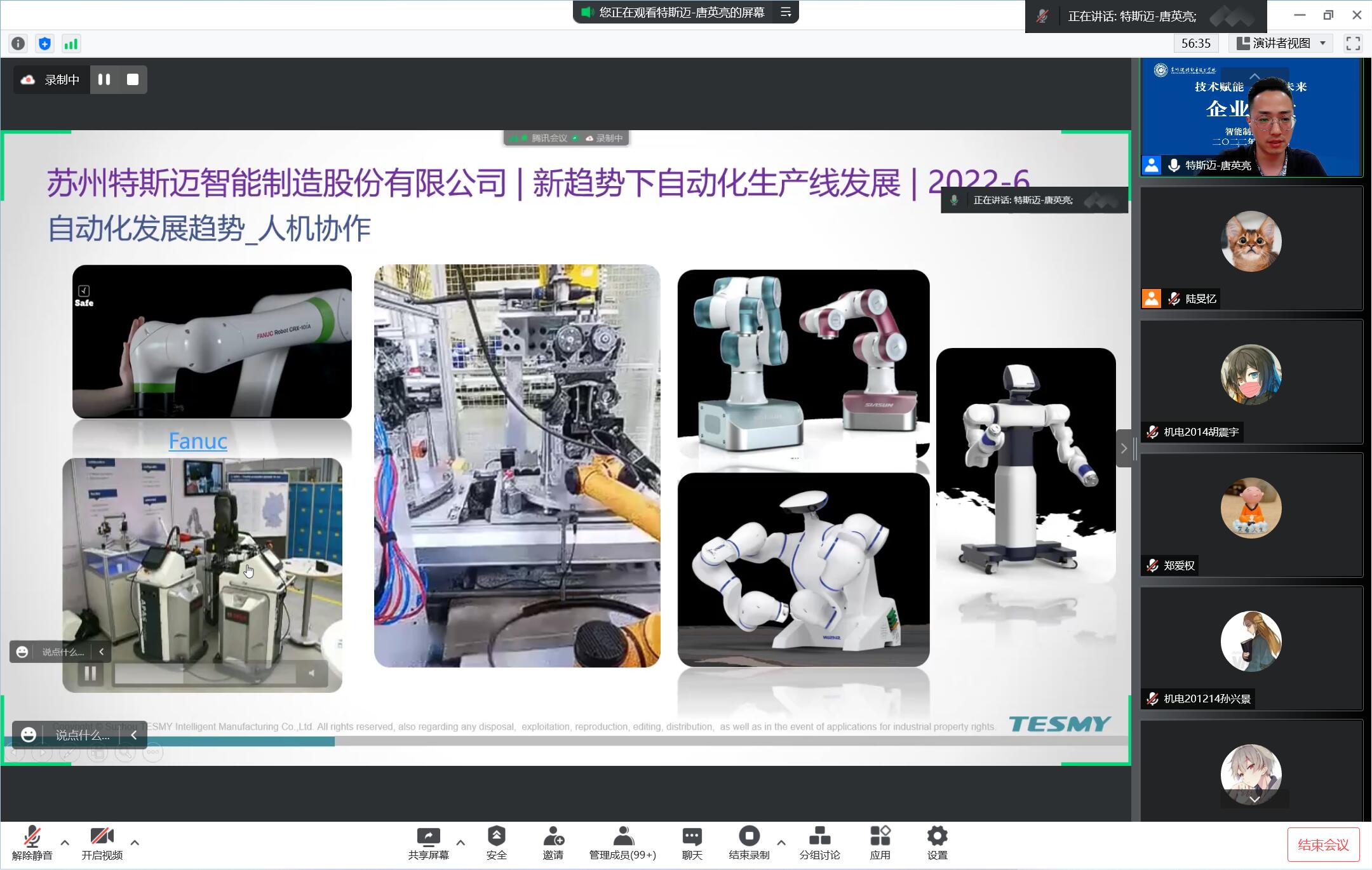Click the red 结束会议 button

coord(1323,845)
